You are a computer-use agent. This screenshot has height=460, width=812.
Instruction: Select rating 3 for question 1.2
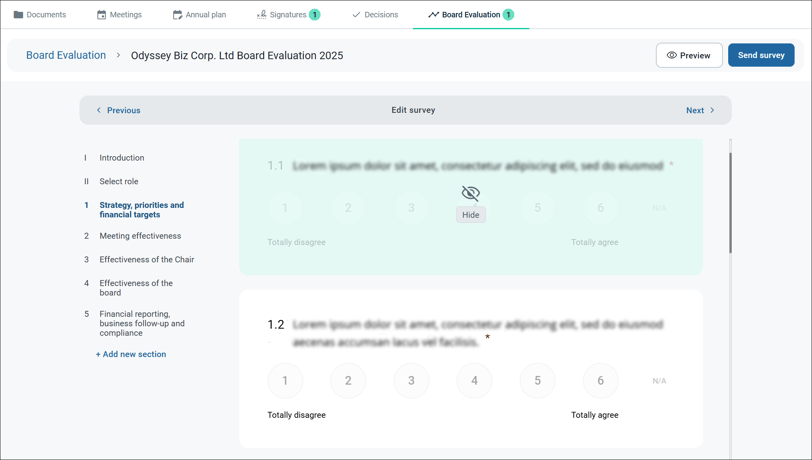pyautogui.click(x=411, y=381)
